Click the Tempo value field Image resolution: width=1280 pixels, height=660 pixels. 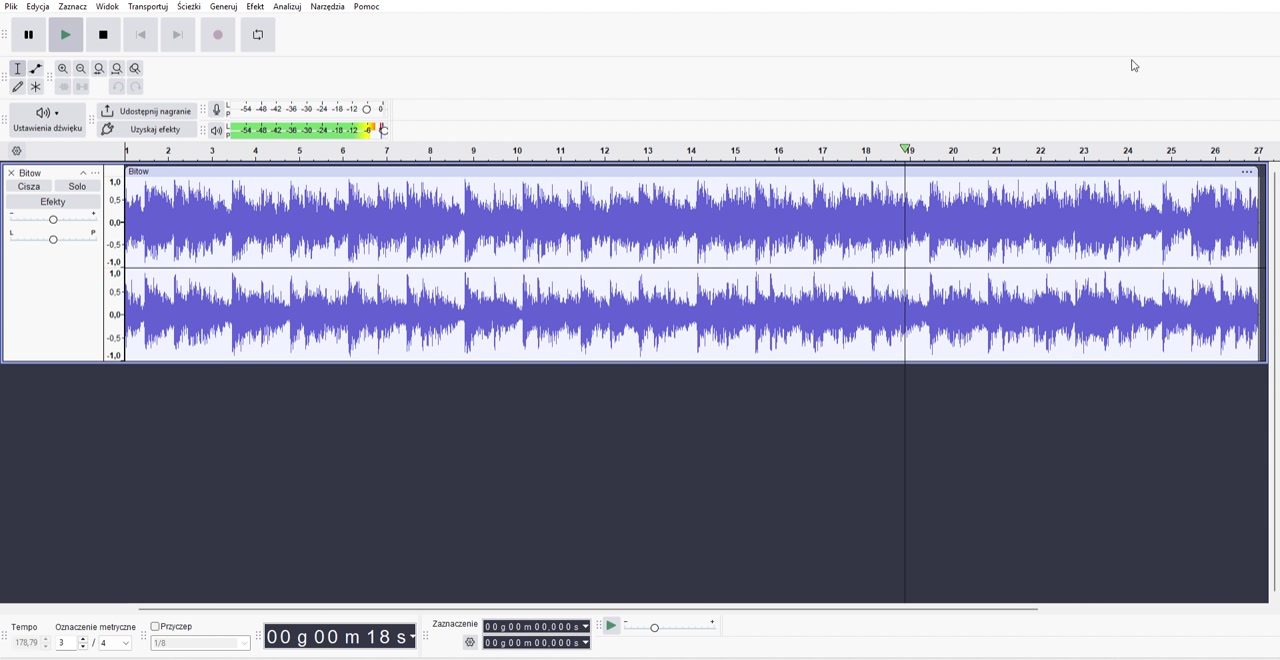(x=27, y=643)
